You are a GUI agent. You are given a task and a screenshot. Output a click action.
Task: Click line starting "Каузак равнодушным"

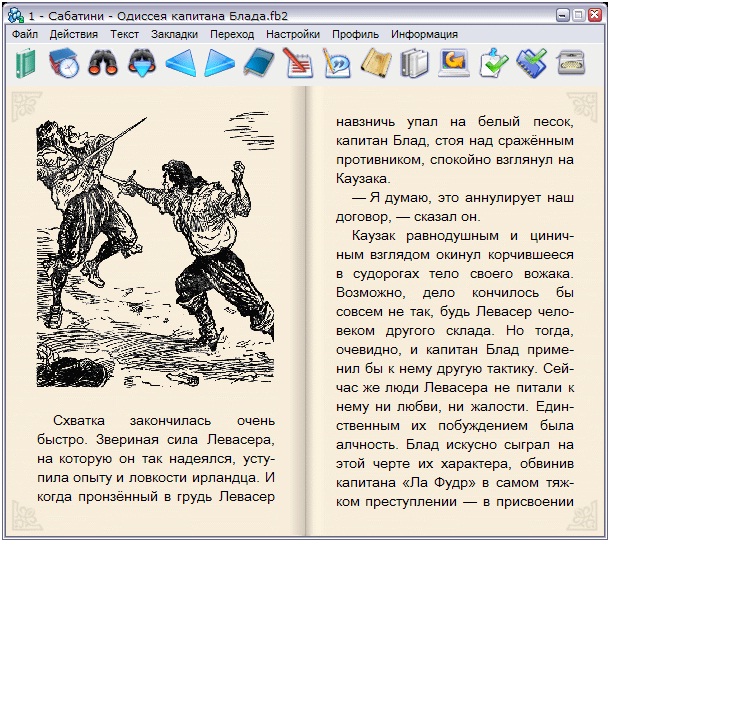462,236
